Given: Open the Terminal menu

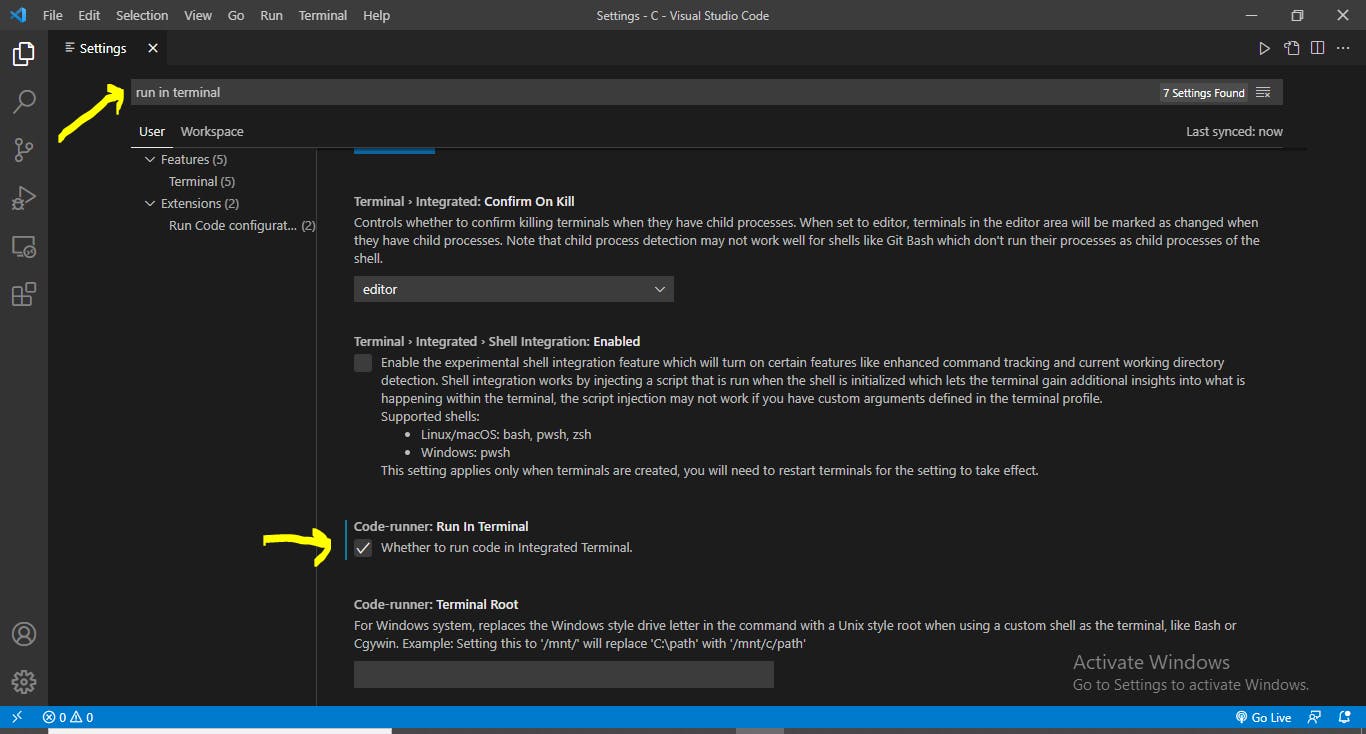Looking at the screenshot, I should [x=323, y=15].
